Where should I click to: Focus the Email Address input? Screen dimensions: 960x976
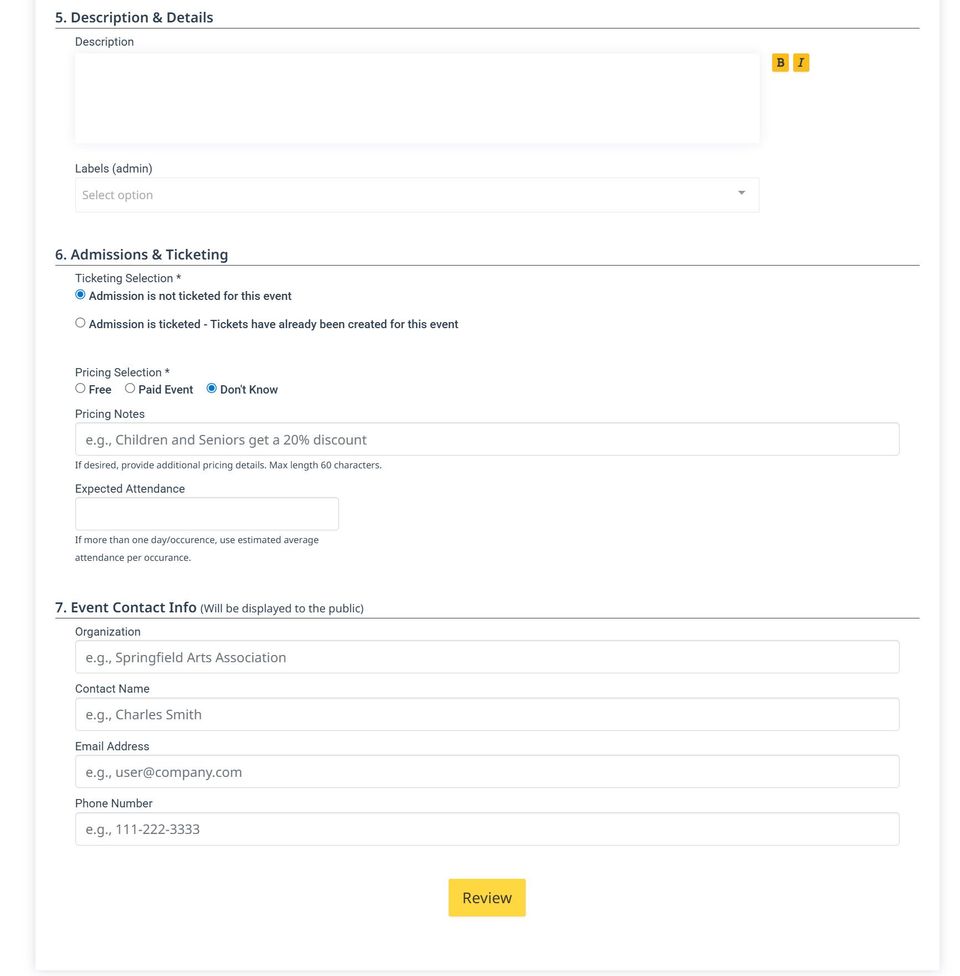(x=487, y=772)
